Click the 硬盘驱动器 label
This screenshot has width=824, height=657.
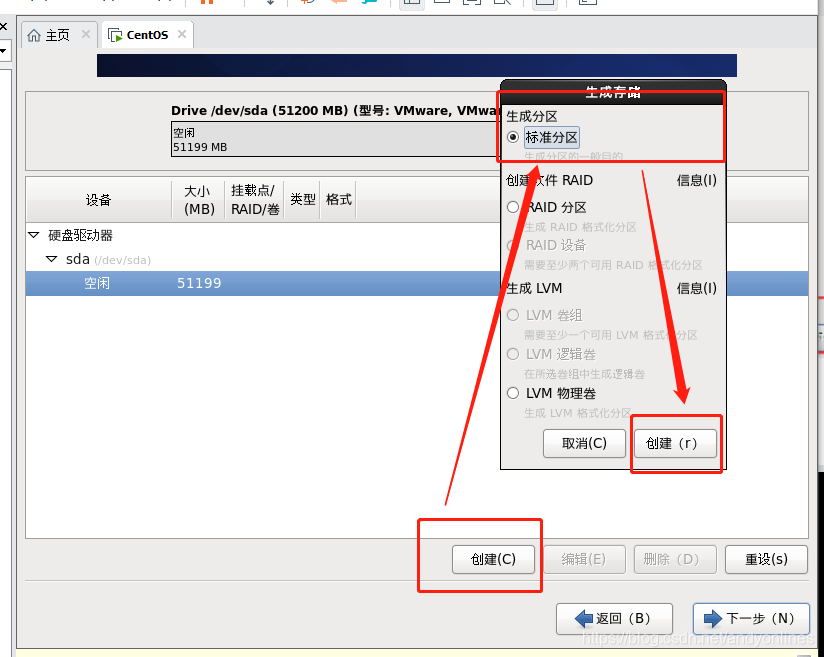point(80,235)
